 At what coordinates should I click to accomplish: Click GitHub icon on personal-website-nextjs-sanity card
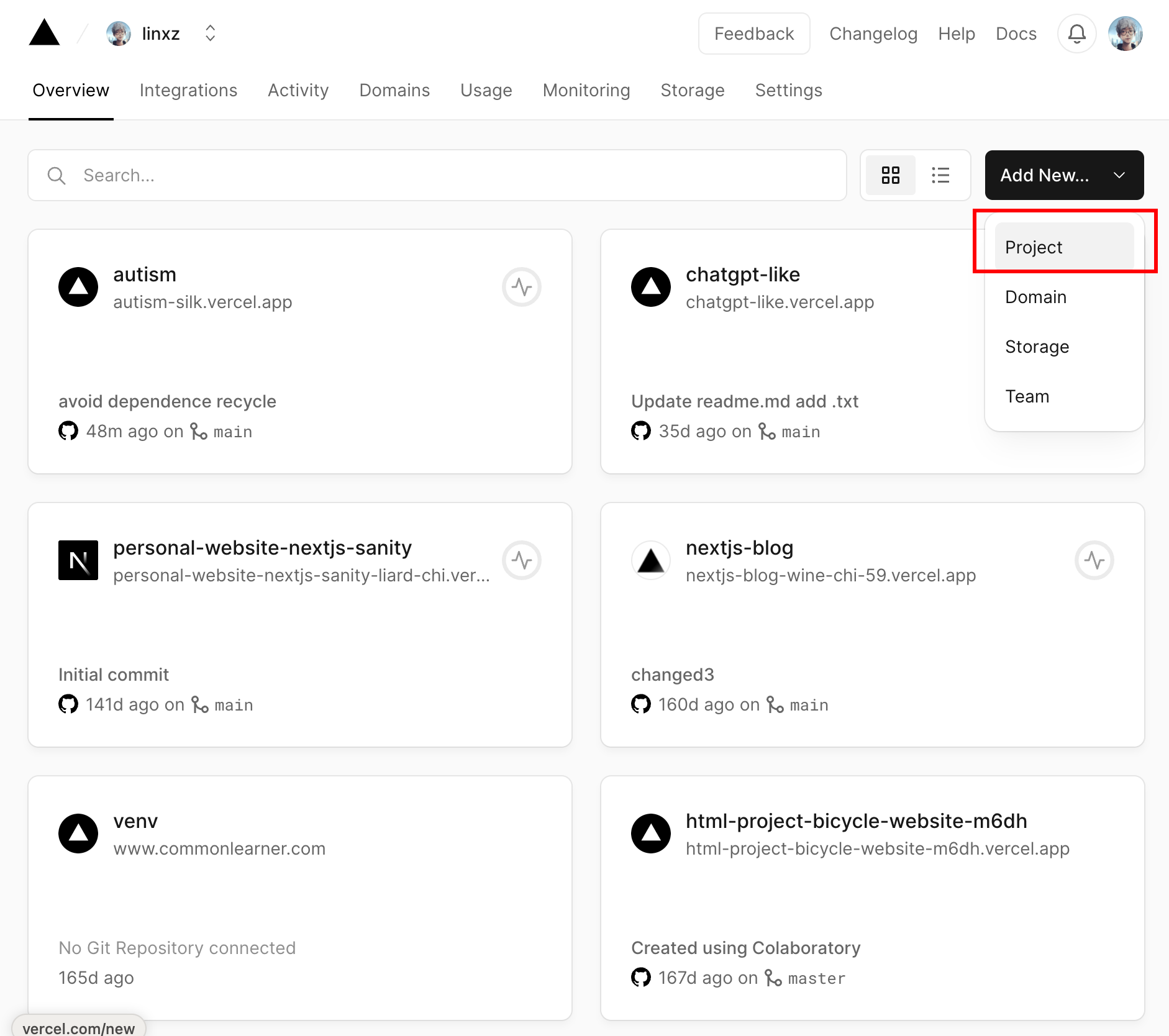(x=68, y=704)
